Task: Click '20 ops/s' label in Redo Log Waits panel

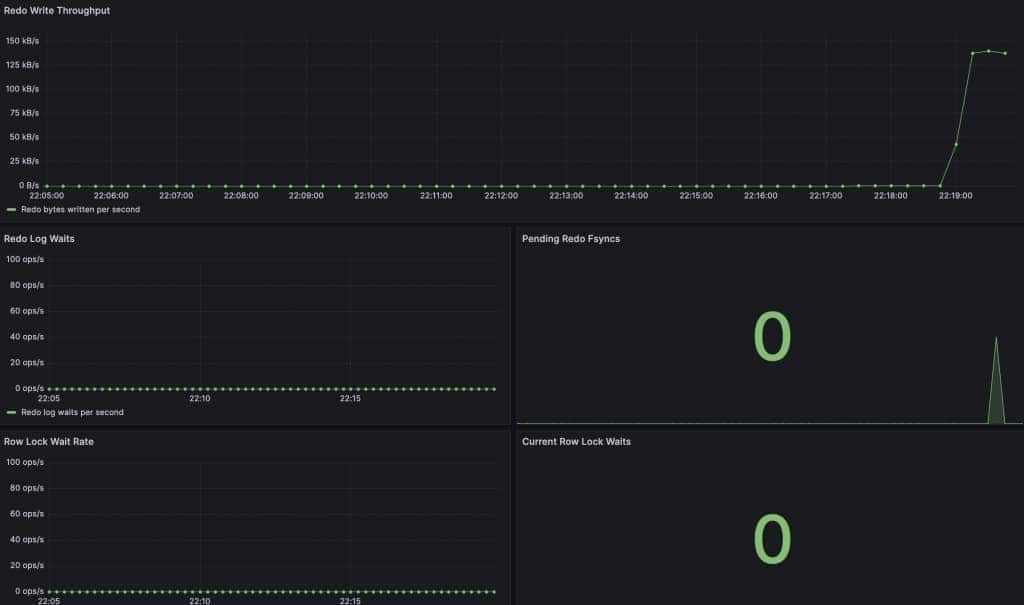Action: click(27, 363)
